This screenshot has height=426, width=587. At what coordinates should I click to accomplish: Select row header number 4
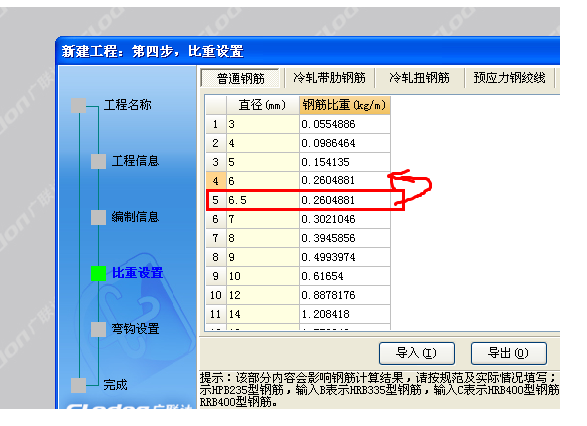pos(216,181)
